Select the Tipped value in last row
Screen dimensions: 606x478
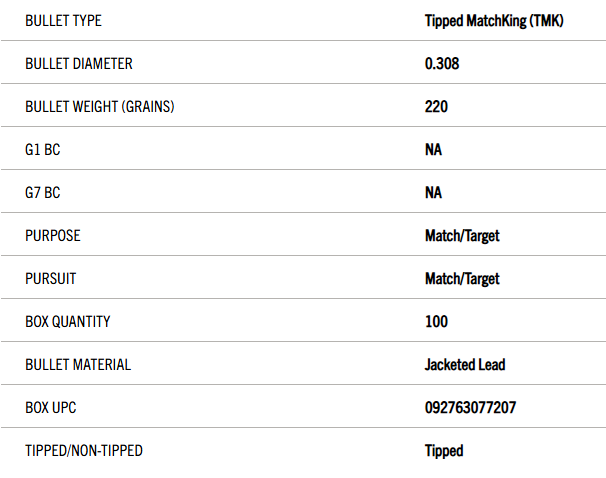coord(444,451)
